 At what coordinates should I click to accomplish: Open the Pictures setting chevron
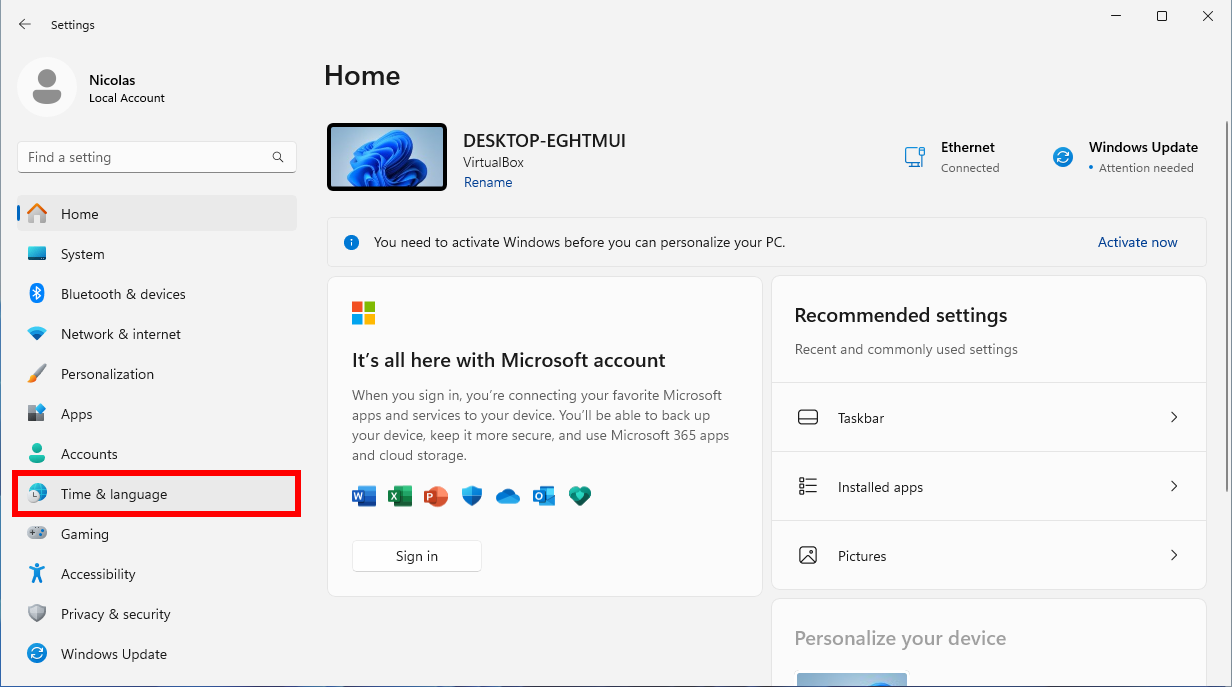click(1174, 555)
